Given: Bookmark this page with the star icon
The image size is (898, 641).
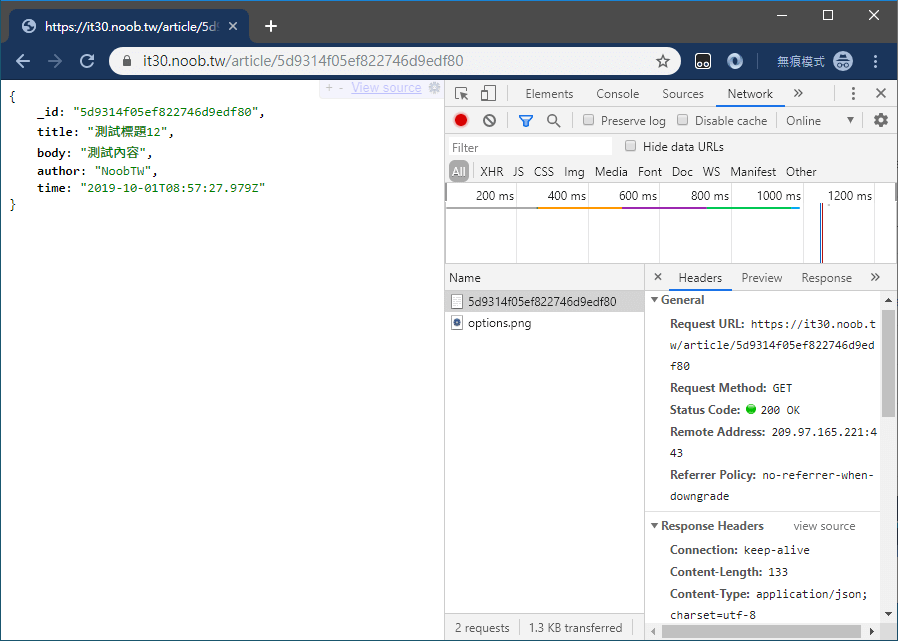Looking at the screenshot, I should 663,61.
